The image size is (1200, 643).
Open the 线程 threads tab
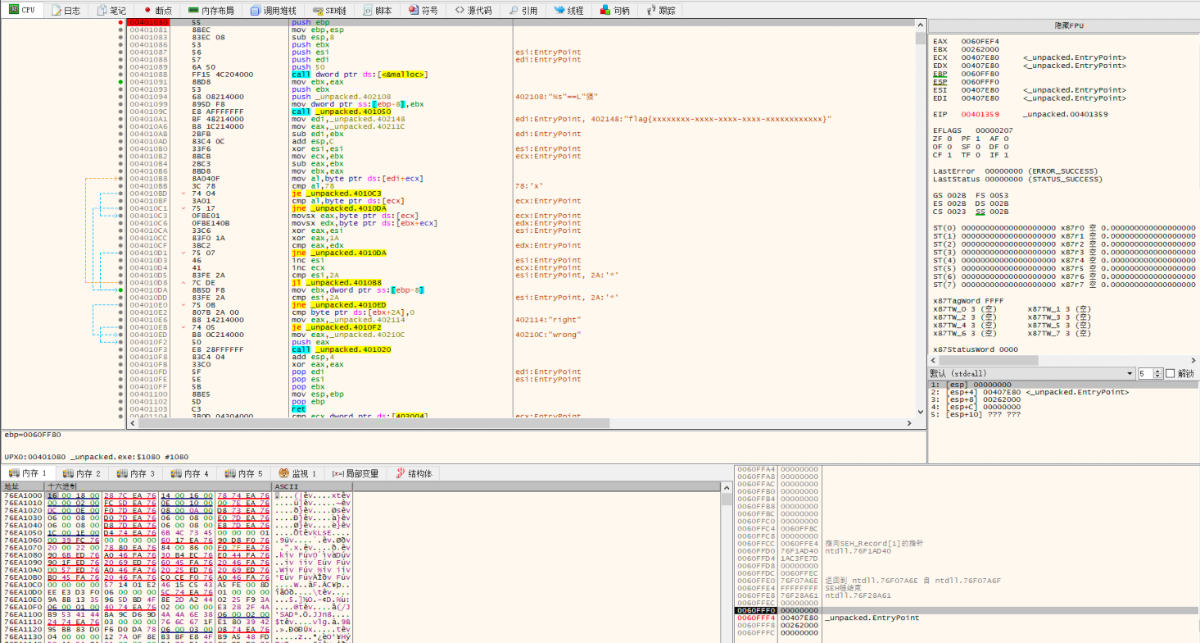(568, 9)
